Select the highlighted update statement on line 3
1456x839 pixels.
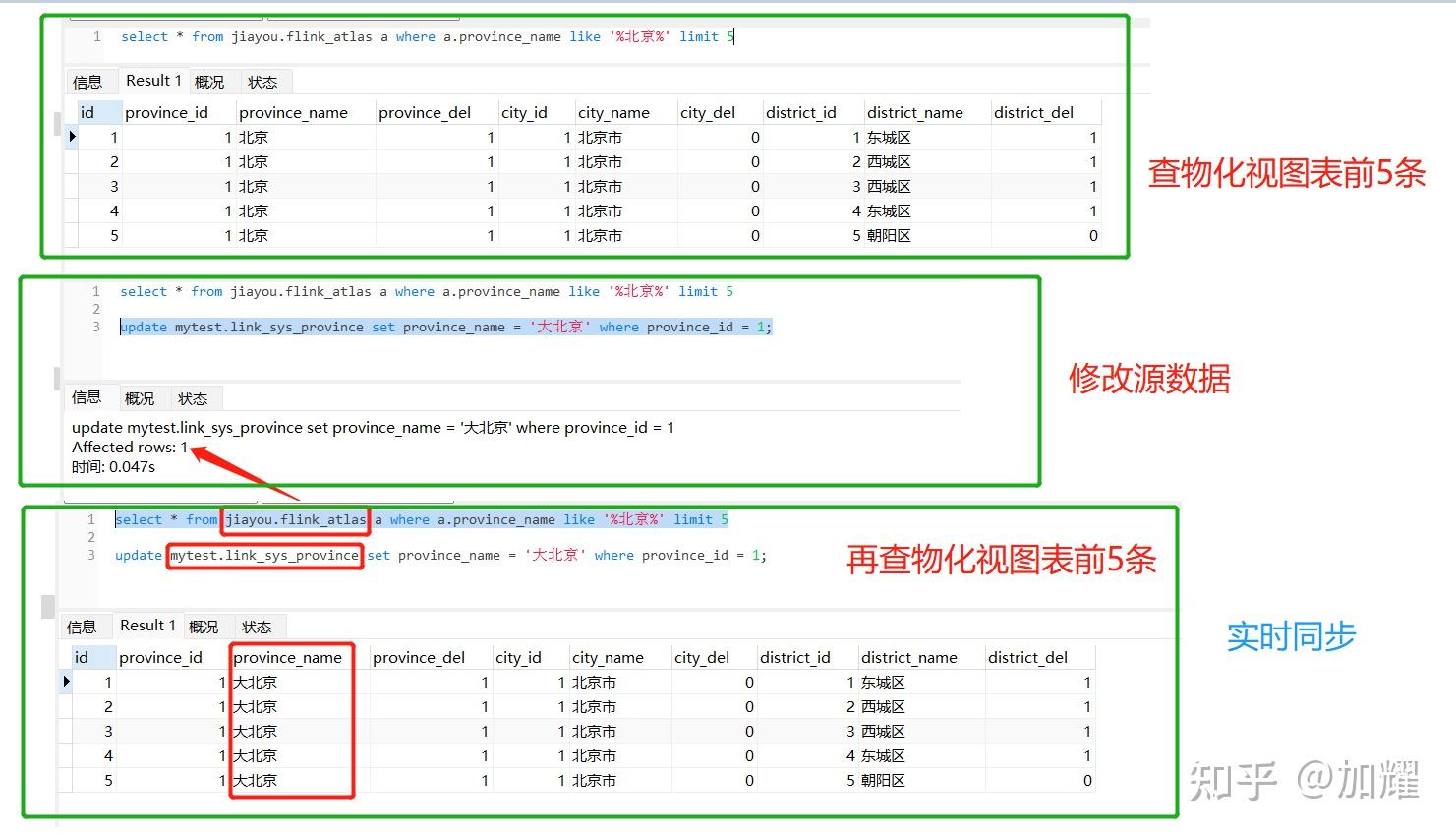[442, 326]
